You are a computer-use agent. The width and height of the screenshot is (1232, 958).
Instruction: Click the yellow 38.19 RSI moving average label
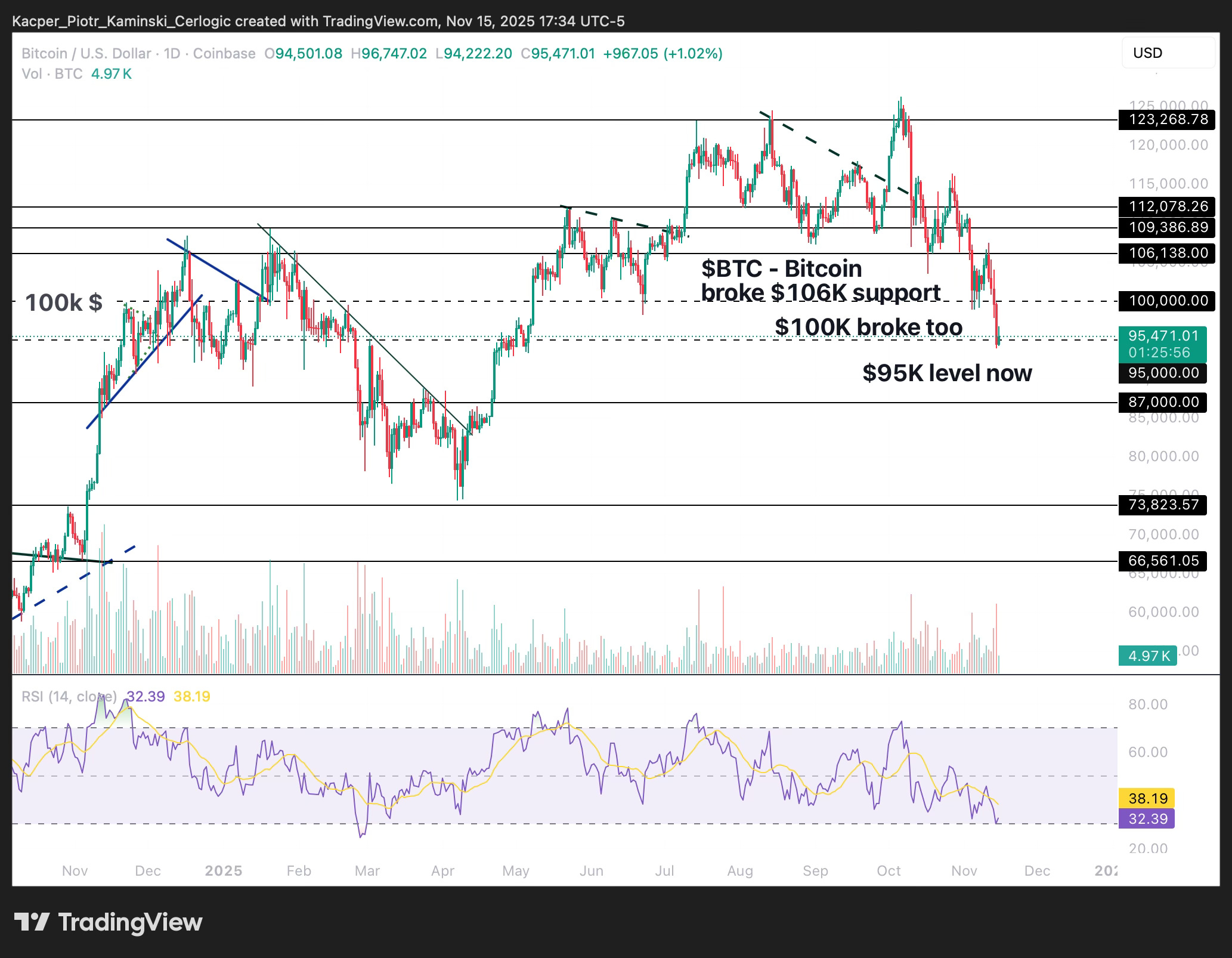point(1146,798)
